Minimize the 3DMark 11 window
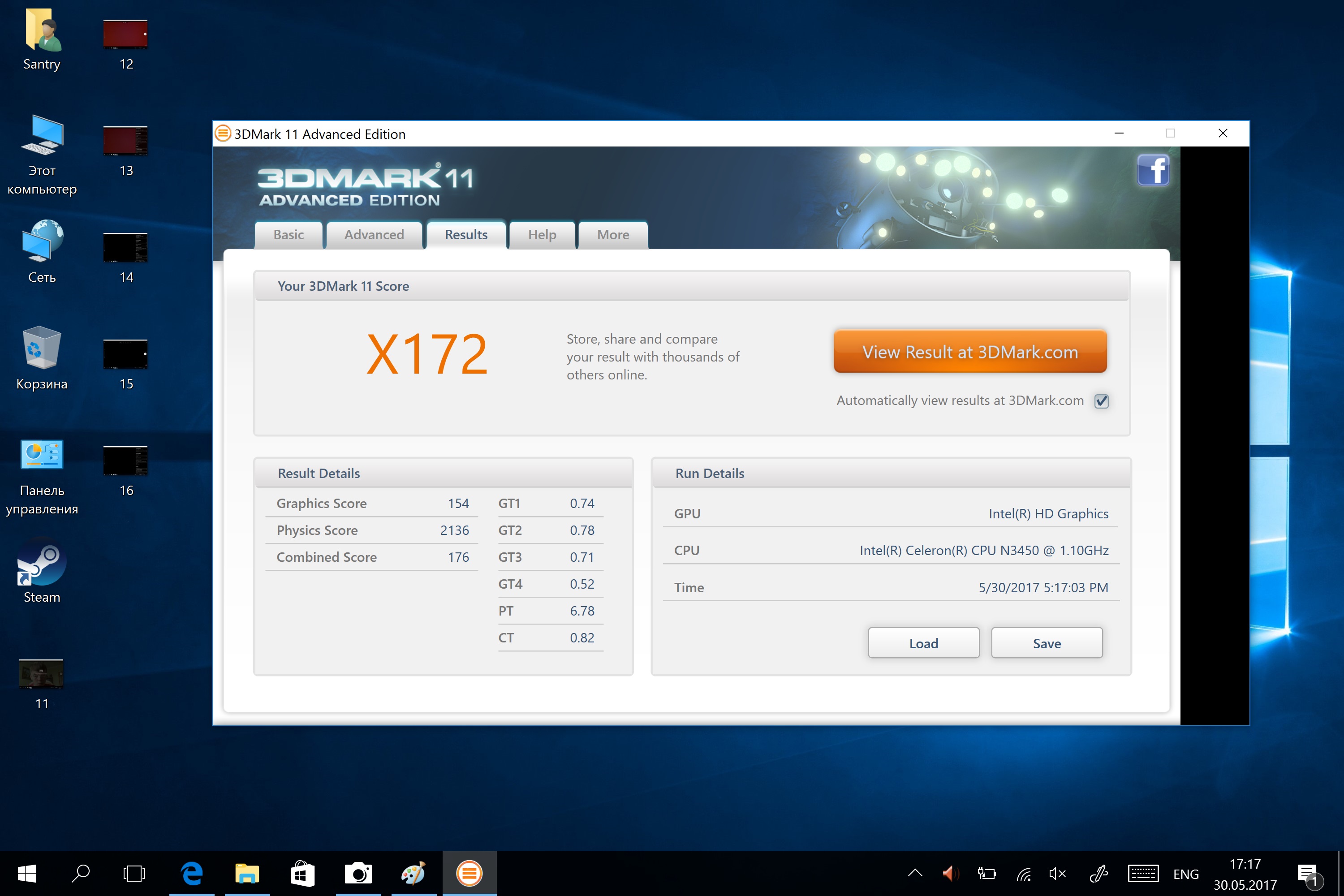 click(1119, 133)
